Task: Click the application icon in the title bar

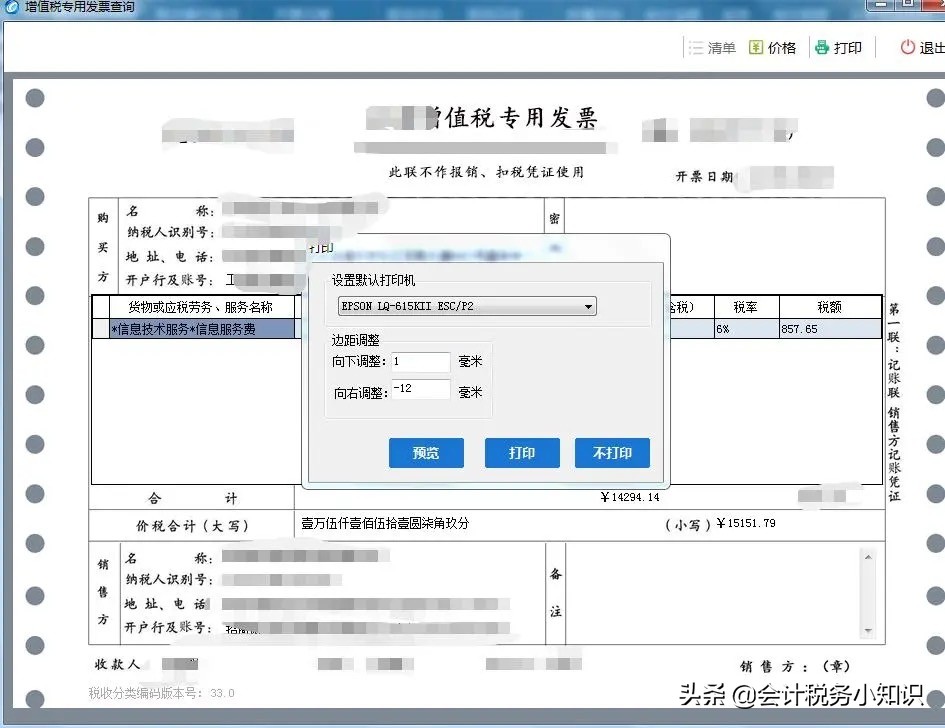Action: [x=10, y=8]
